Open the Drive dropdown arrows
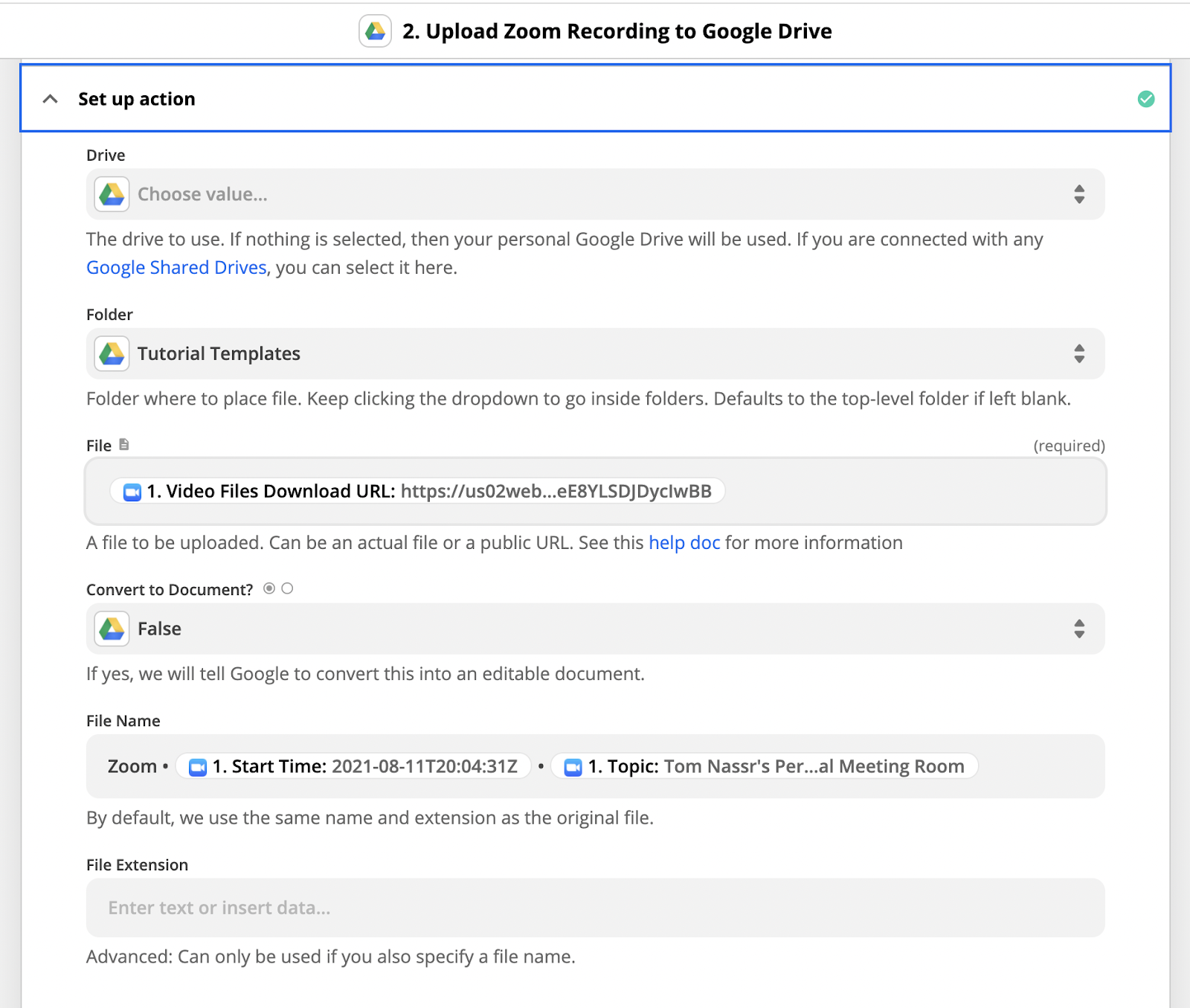The width and height of the screenshot is (1190, 1008). tap(1079, 194)
